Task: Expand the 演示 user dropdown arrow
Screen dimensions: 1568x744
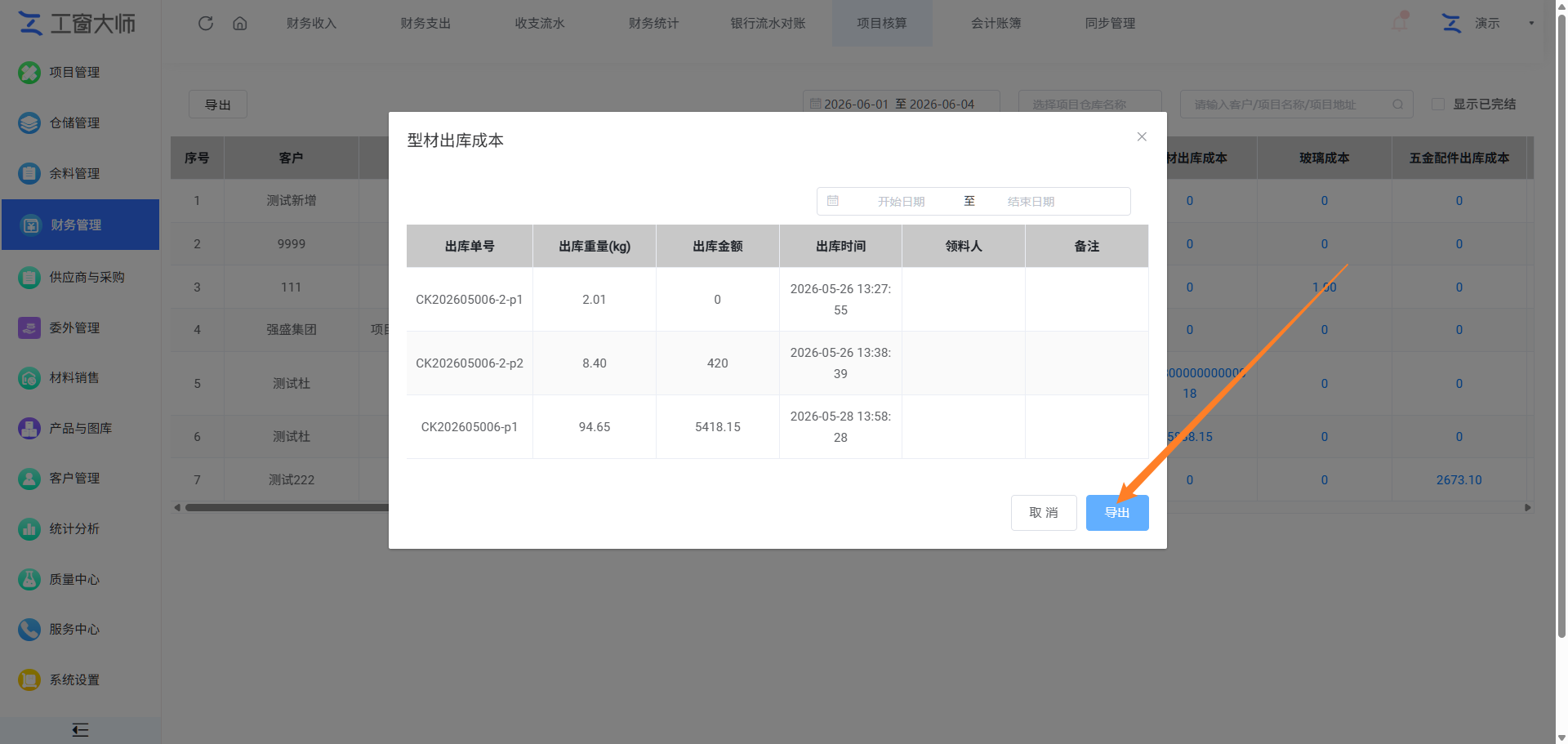Action: 1531,23
